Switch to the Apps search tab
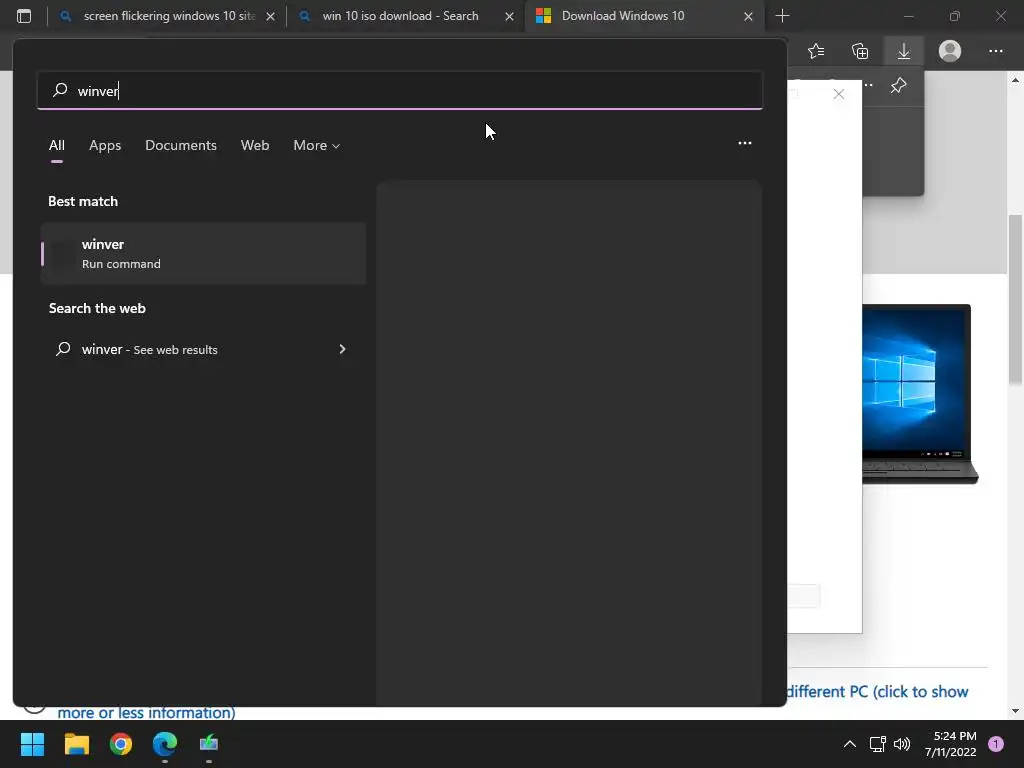Image resolution: width=1024 pixels, height=768 pixels. click(105, 145)
